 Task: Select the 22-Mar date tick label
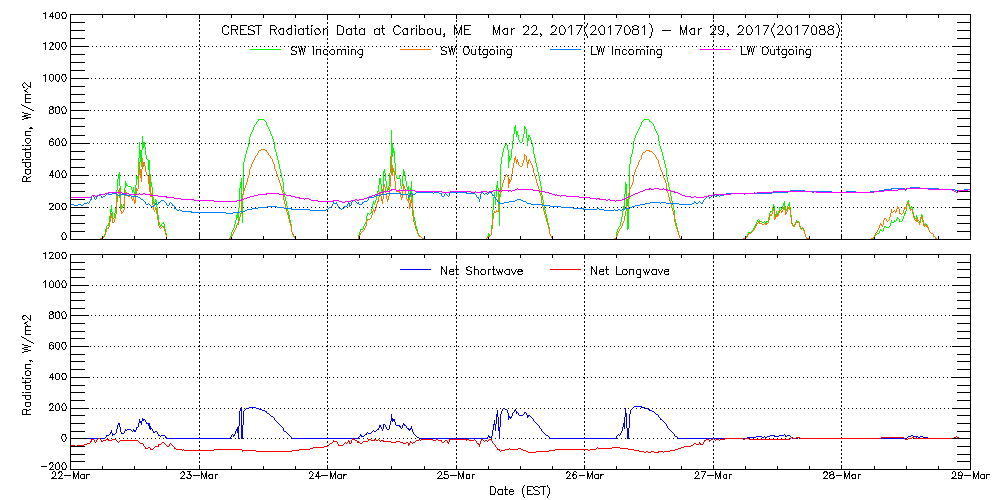(x=72, y=478)
